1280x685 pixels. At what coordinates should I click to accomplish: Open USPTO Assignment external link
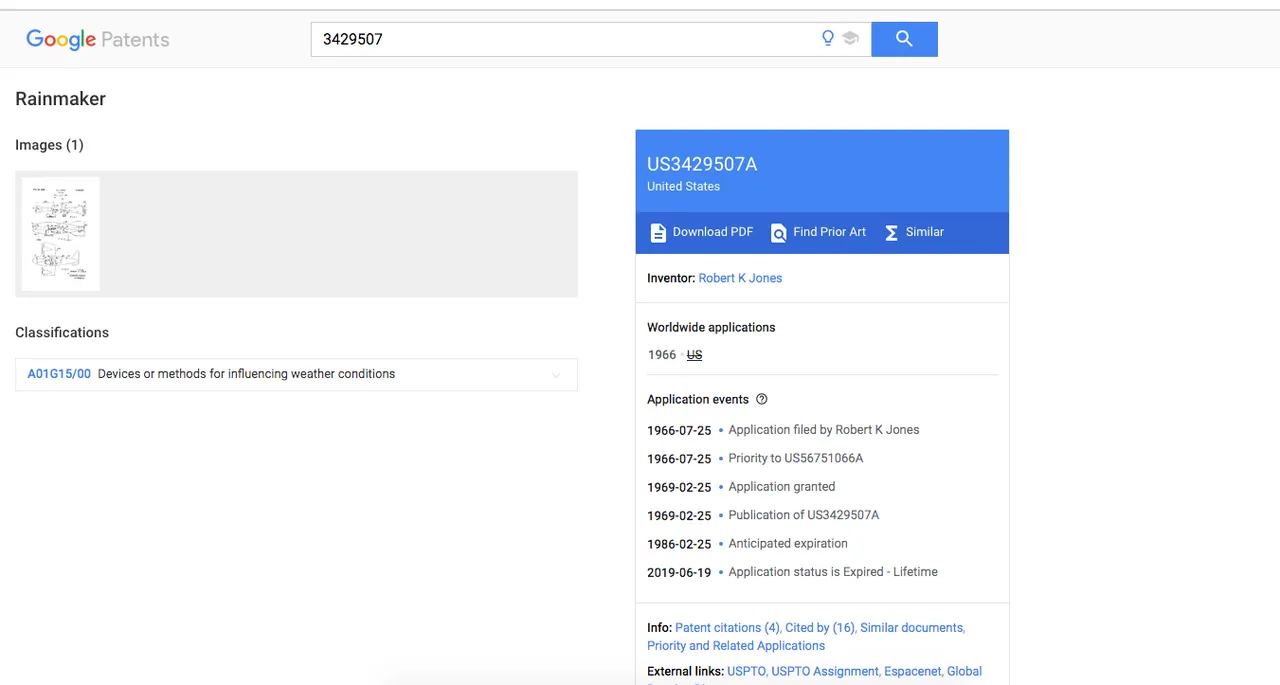click(824, 671)
